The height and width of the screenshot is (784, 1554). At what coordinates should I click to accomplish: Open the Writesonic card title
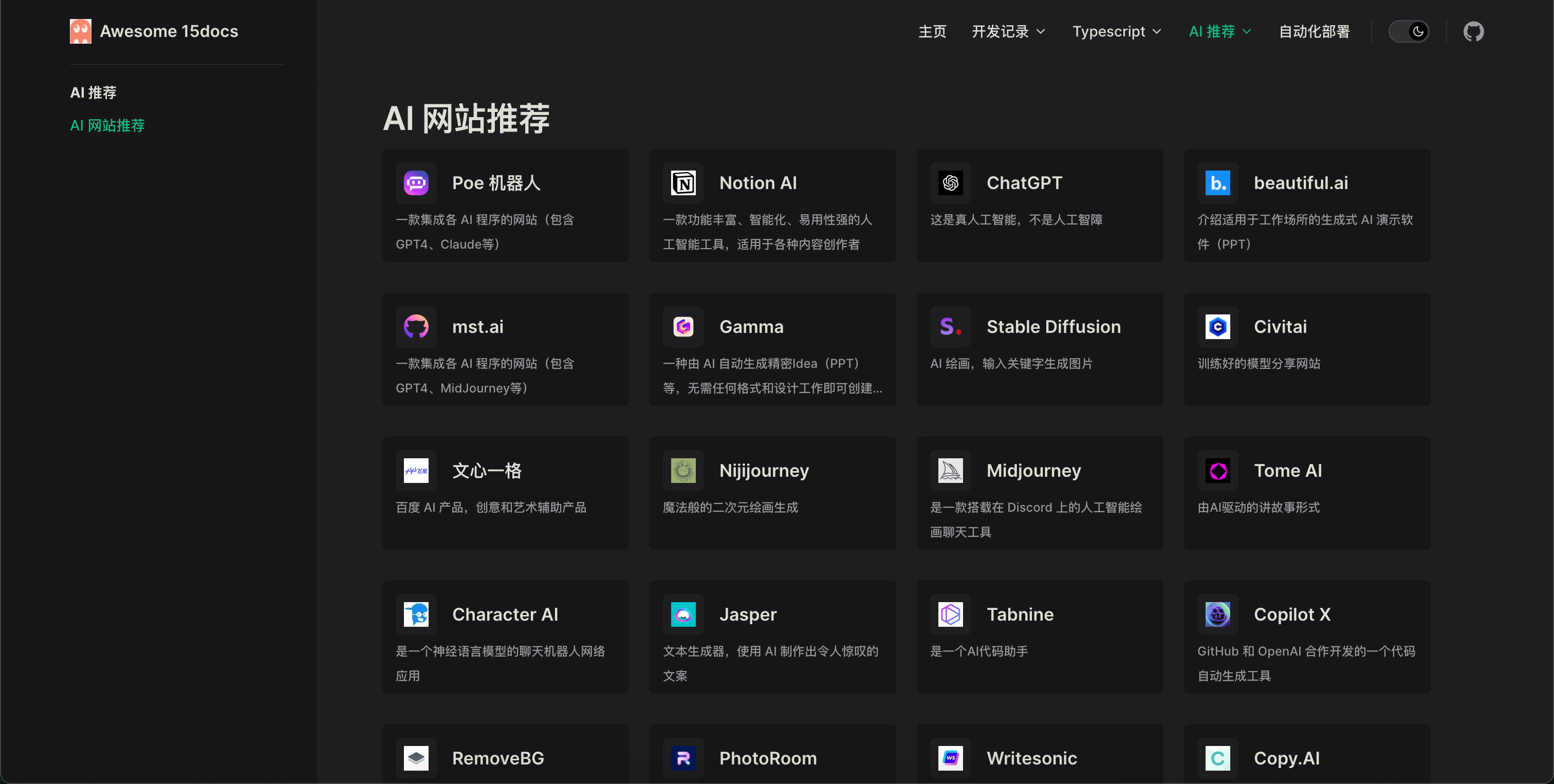[x=1031, y=758]
